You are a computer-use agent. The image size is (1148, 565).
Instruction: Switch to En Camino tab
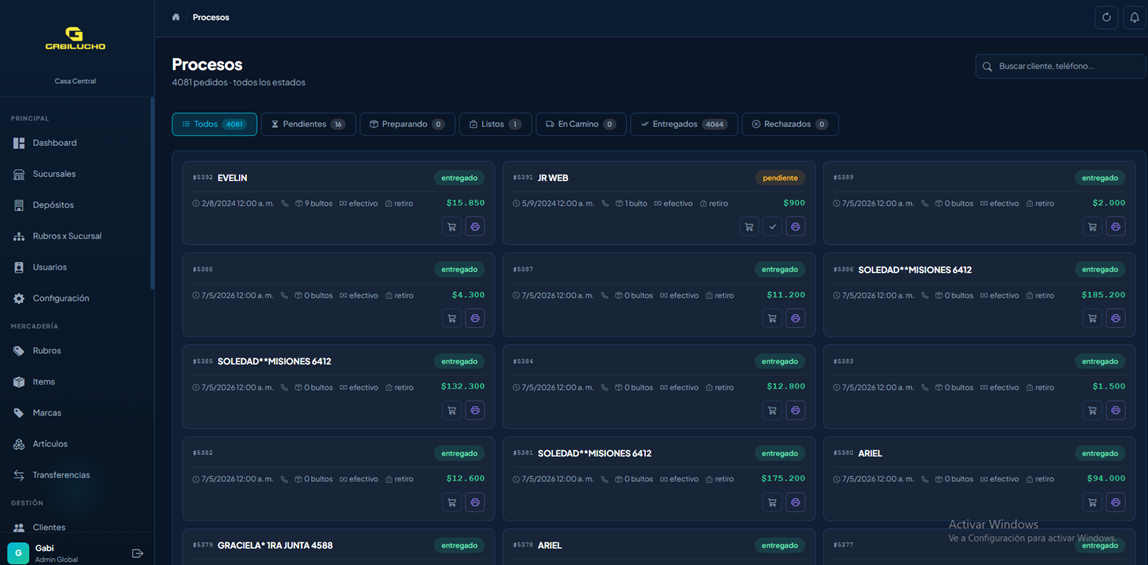click(x=581, y=124)
